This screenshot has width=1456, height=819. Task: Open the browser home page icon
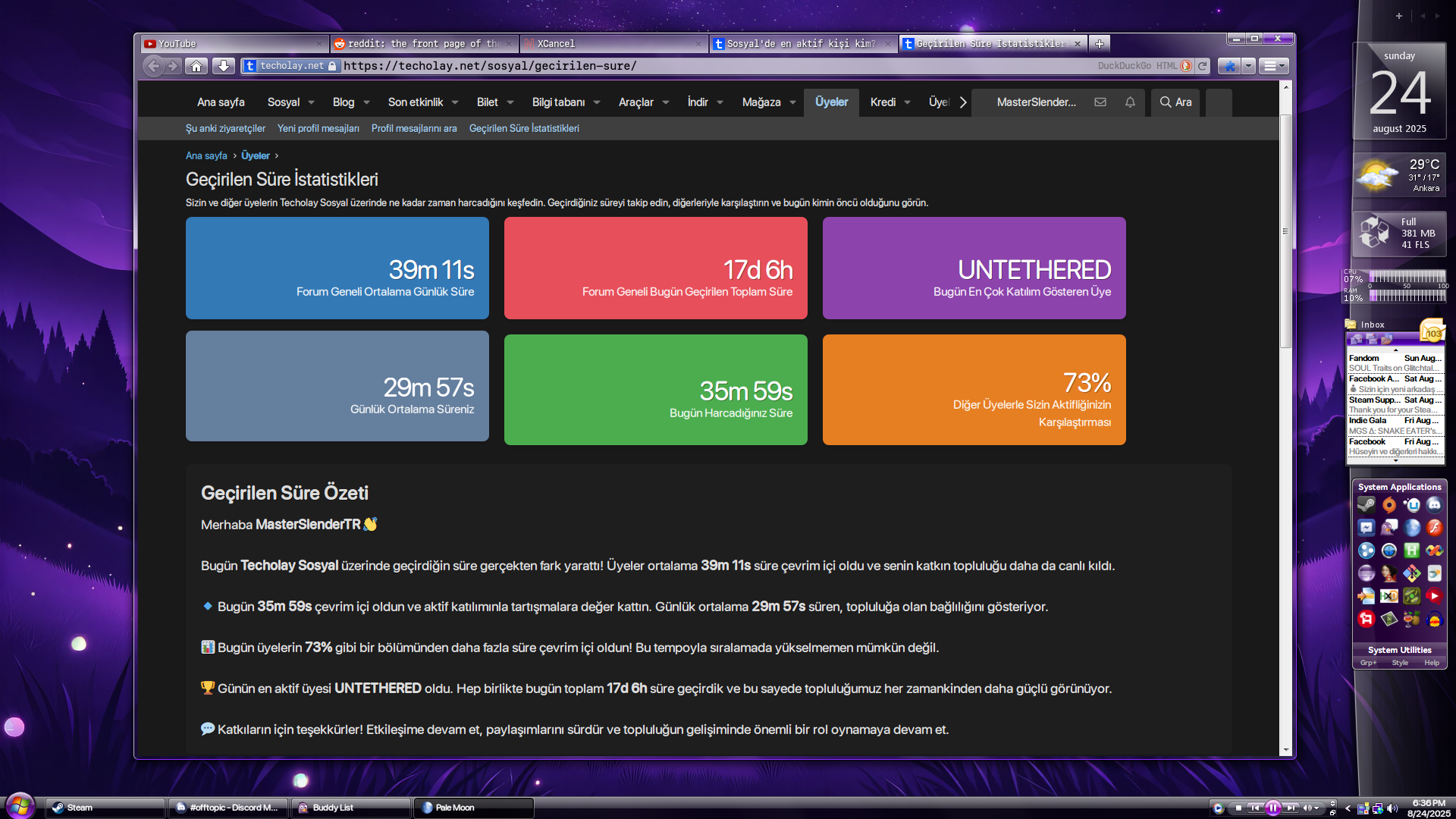196,66
